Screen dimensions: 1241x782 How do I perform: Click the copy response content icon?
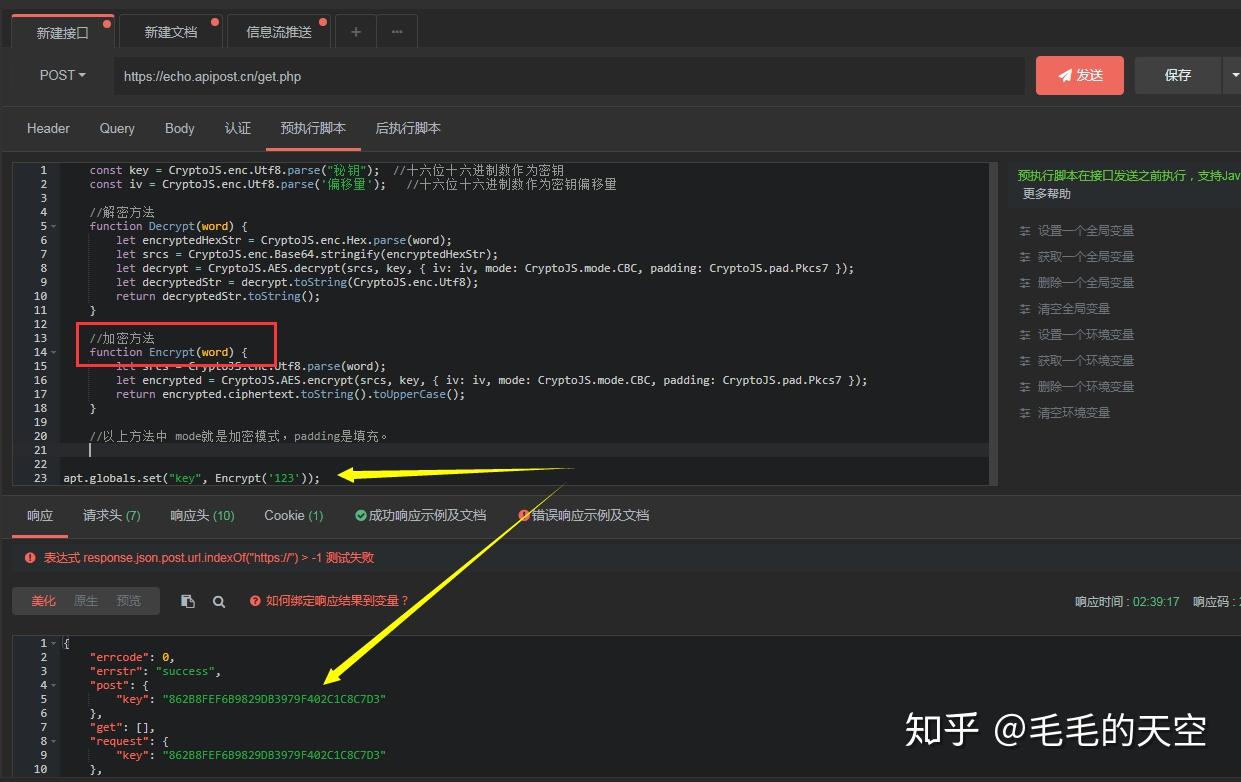coord(188,601)
